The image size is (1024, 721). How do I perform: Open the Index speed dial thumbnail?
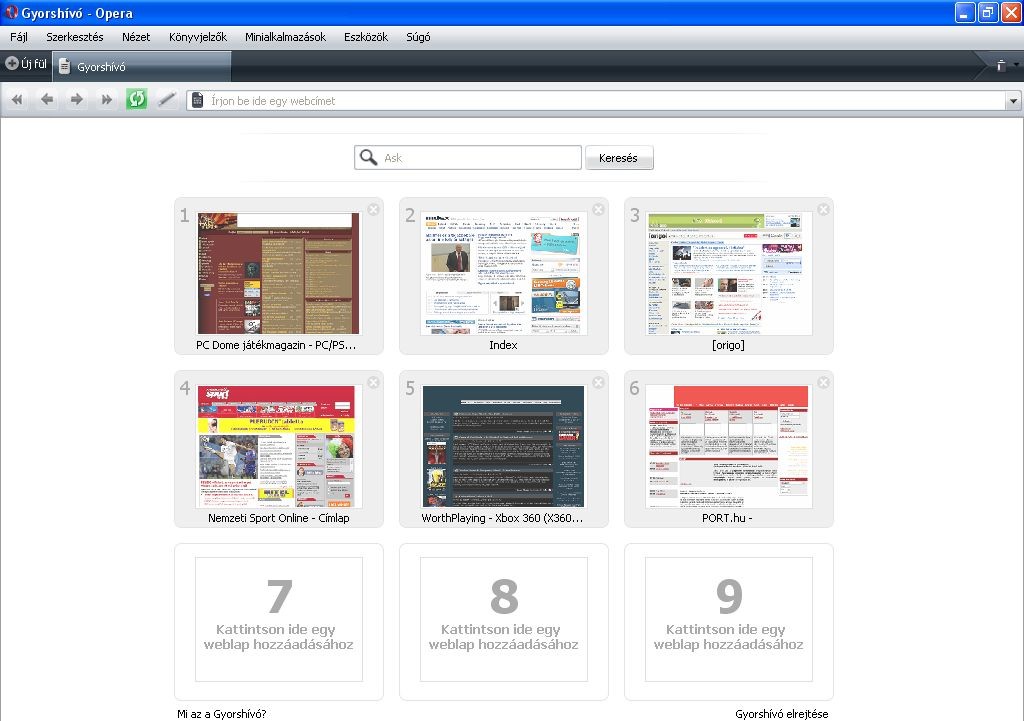(x=504, y=273)
